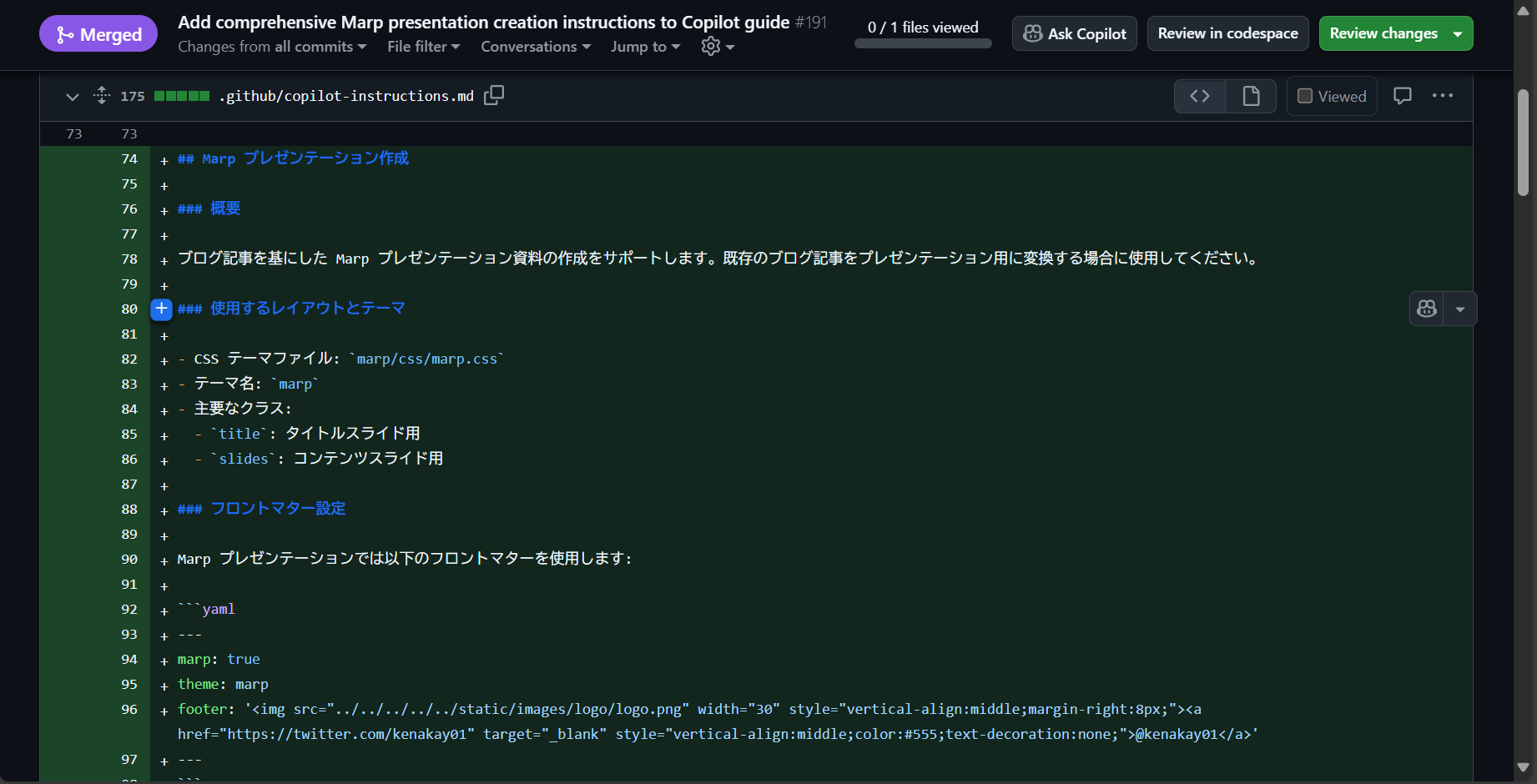Open the Jump to dropdown
1537x784 pixels.
coord(644,47)
